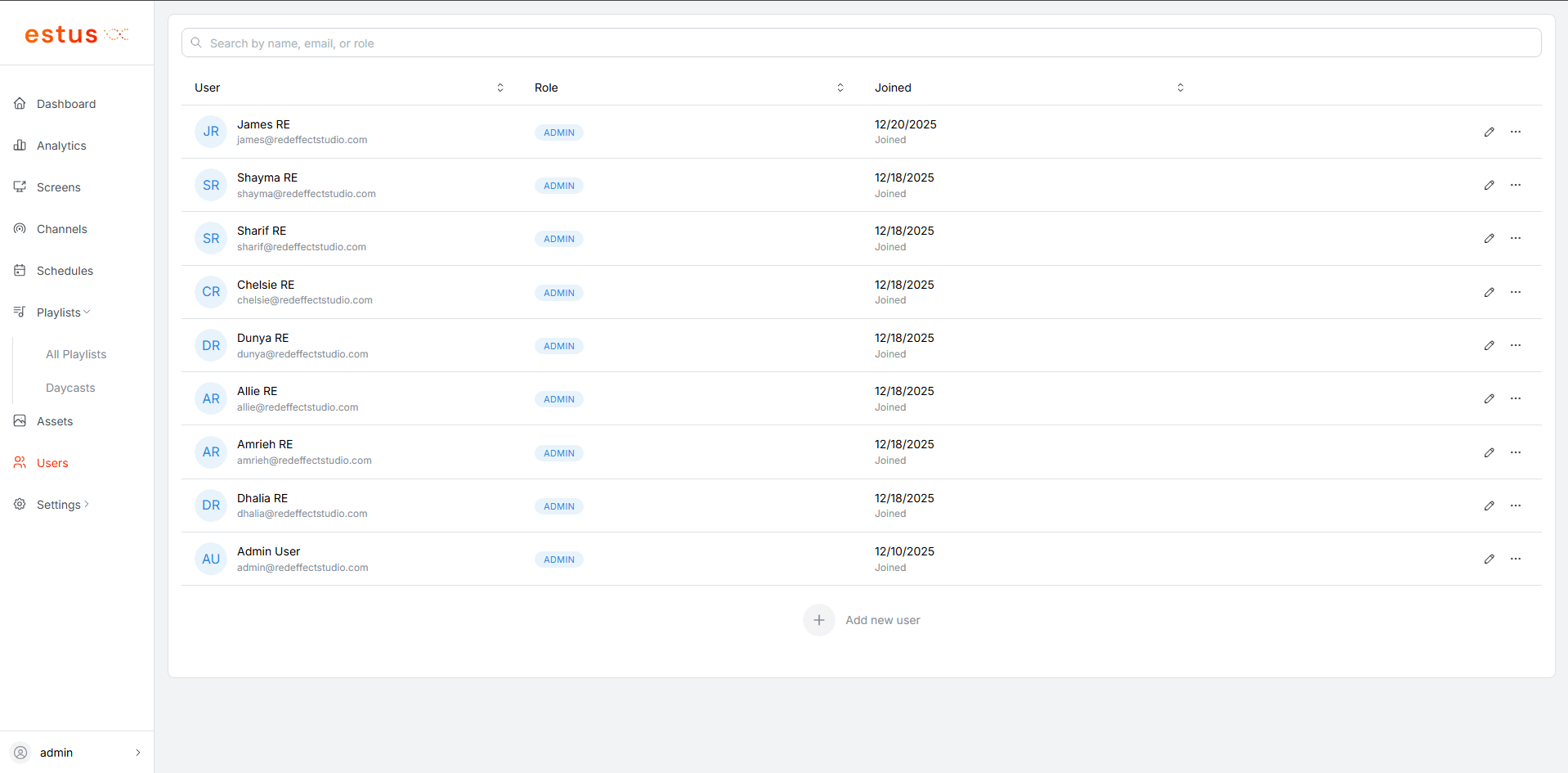The image size is (1568, 773).
Task: Edit Sharif RE with pencil icon
Action: (x=1490, y=238)
